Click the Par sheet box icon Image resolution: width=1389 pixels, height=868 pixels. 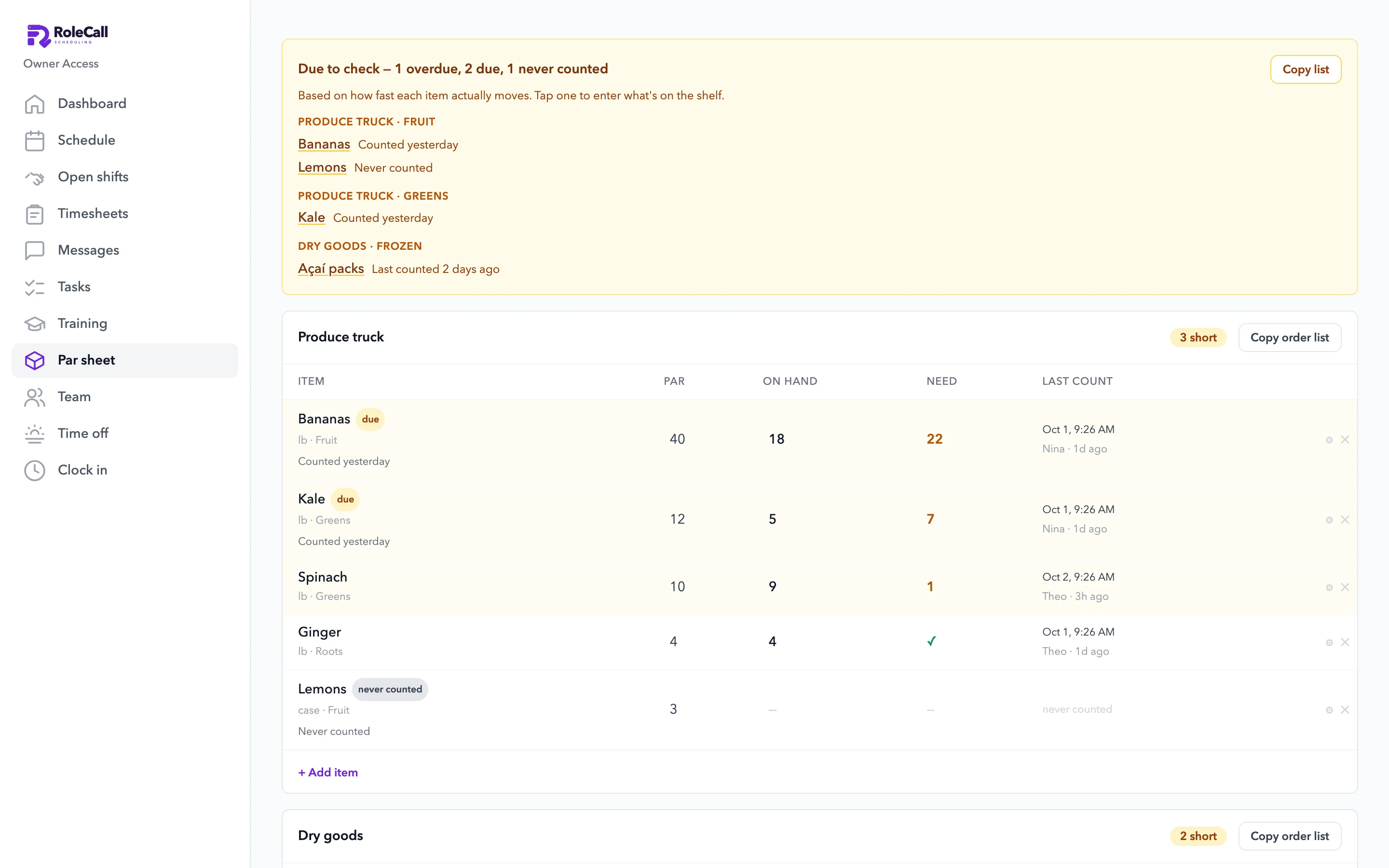click(x=34, y=361)
